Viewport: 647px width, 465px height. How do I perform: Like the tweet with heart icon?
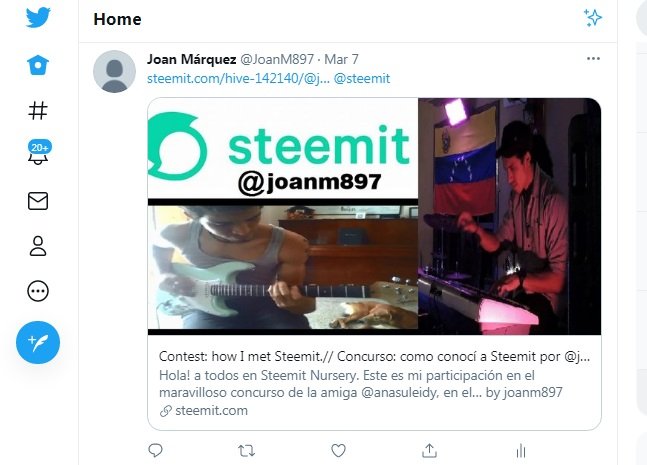(338, 451)
